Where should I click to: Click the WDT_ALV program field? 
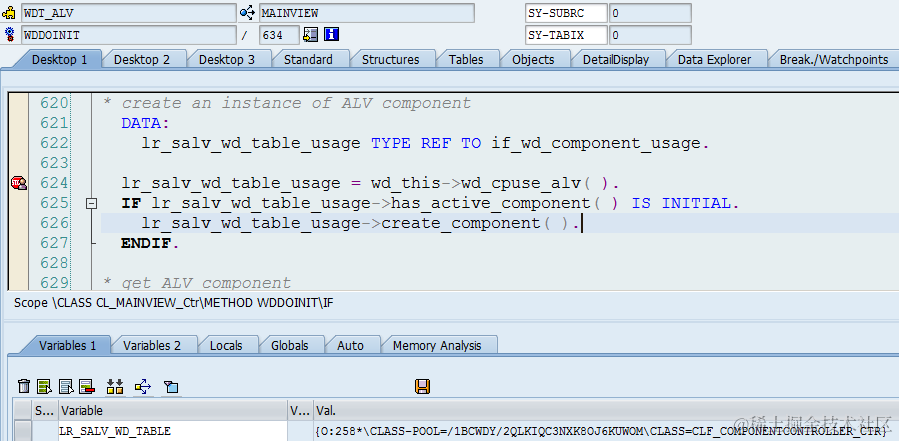[x=129, y=13]
